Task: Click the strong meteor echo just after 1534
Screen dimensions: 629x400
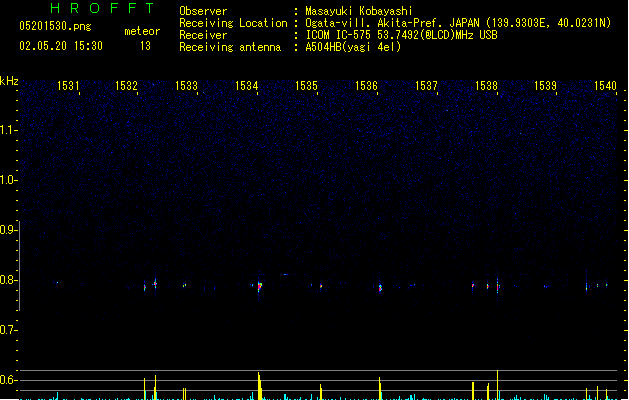Action: click(x=260, y=286)
